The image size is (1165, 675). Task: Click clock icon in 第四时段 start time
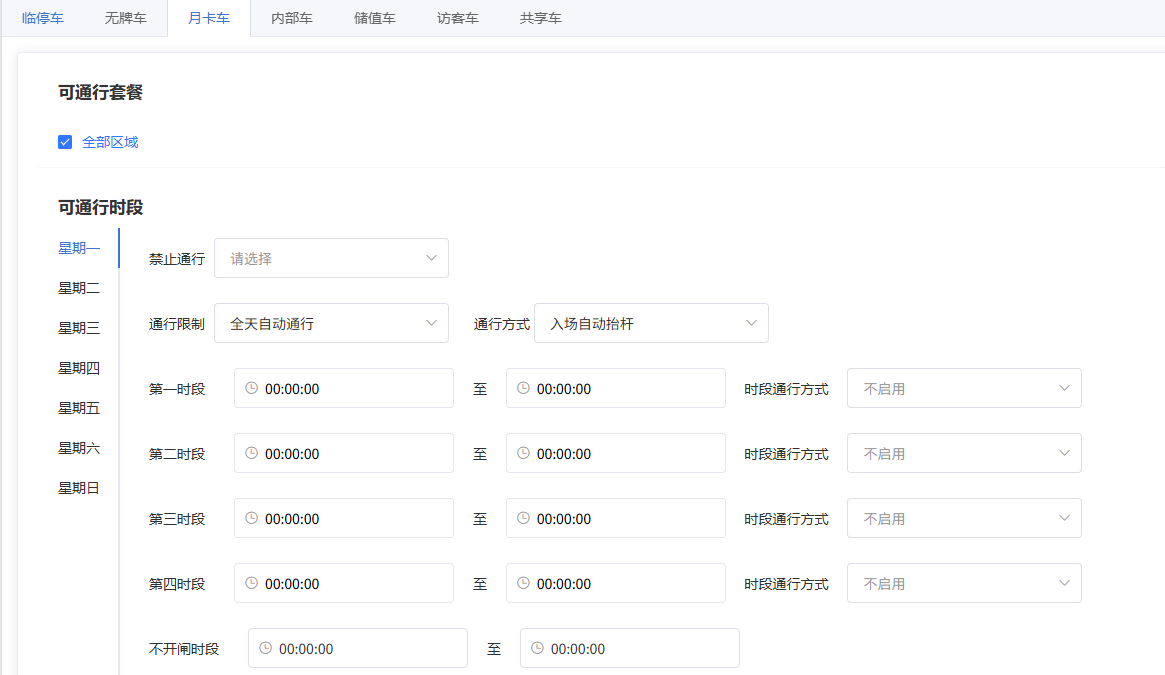coord(252,583)
